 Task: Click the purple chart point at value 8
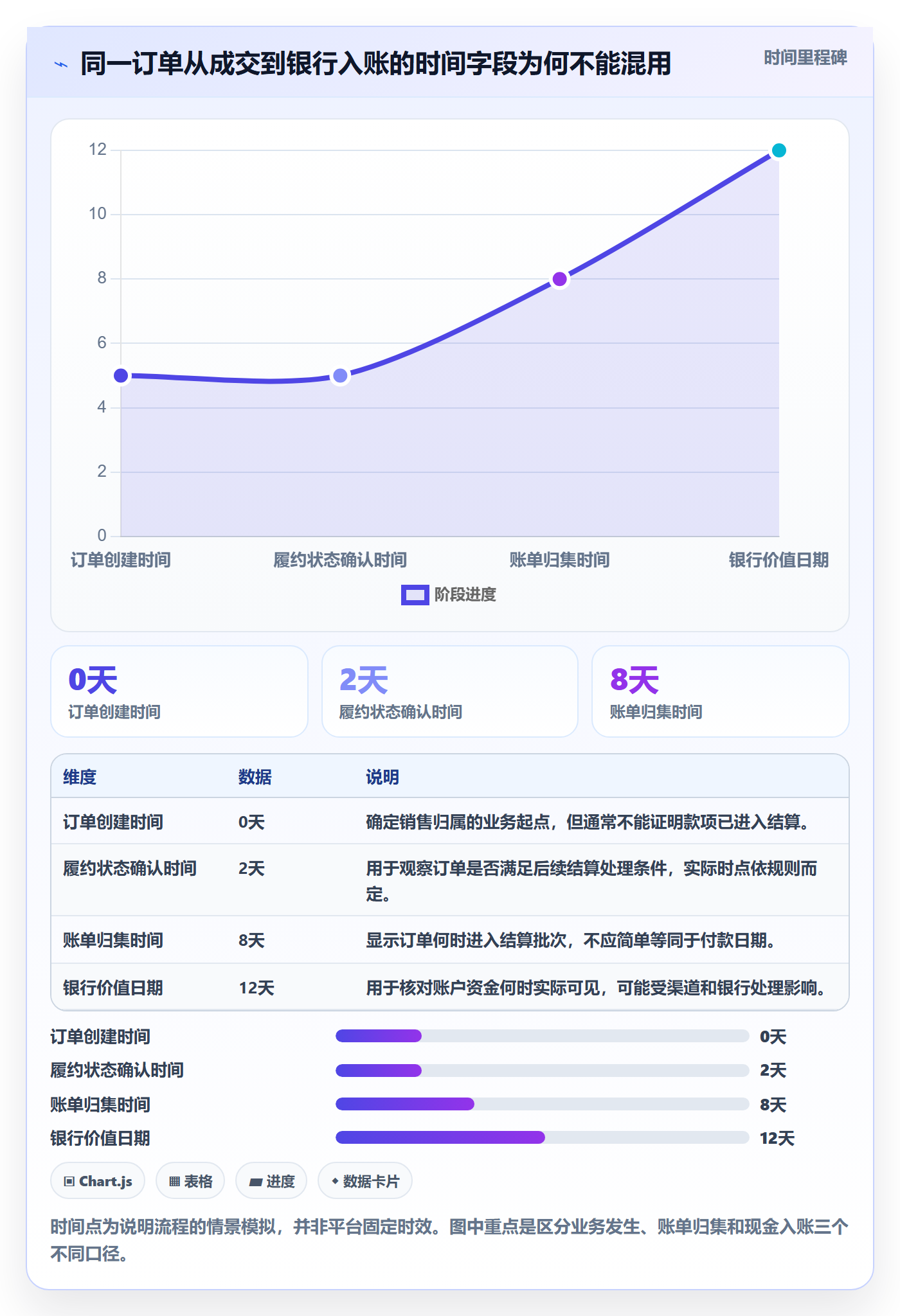pyautogui.click(x=560, y=279)
